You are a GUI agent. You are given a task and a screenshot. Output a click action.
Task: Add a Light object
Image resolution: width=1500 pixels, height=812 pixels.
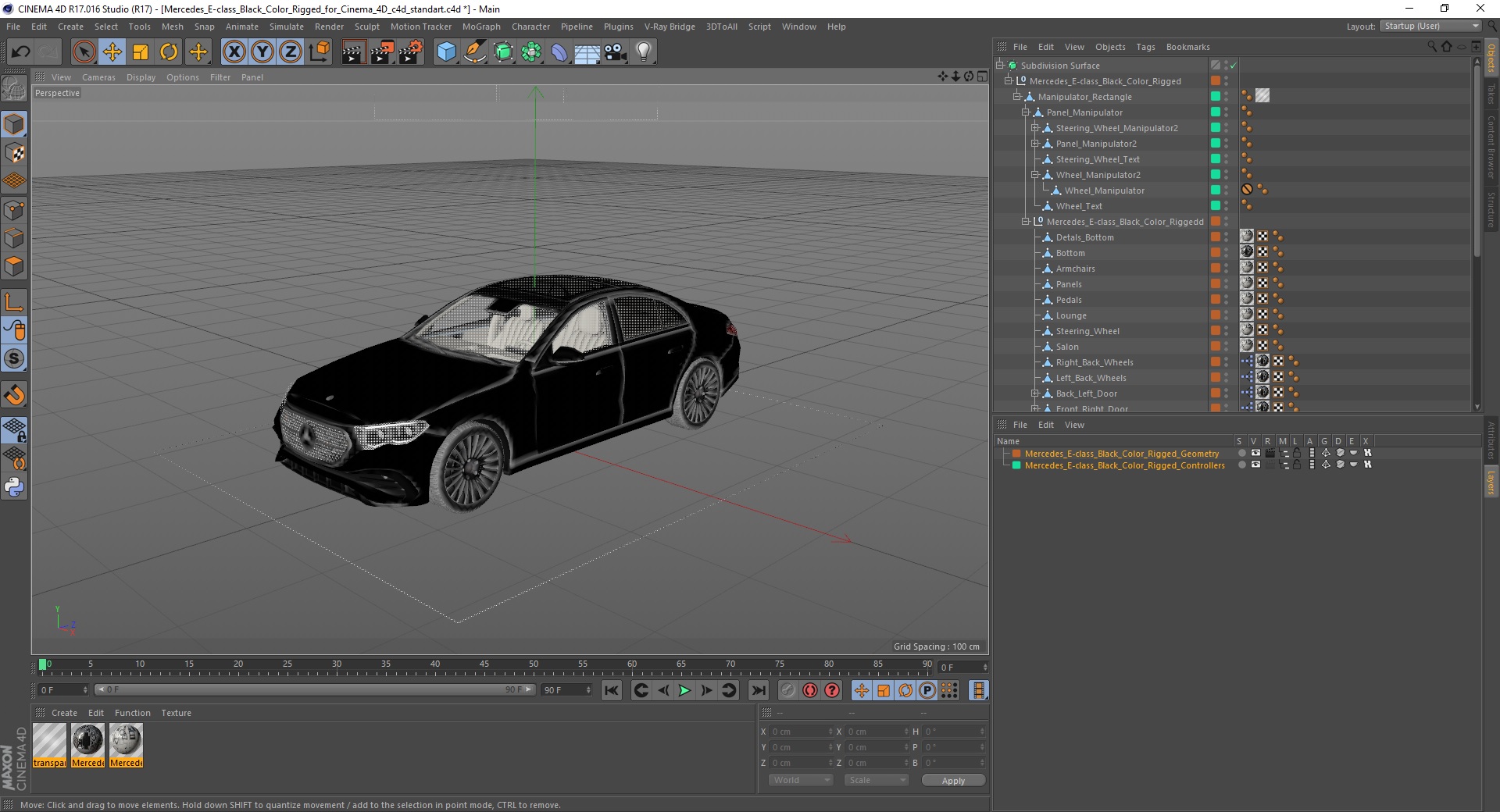(644, 52)
